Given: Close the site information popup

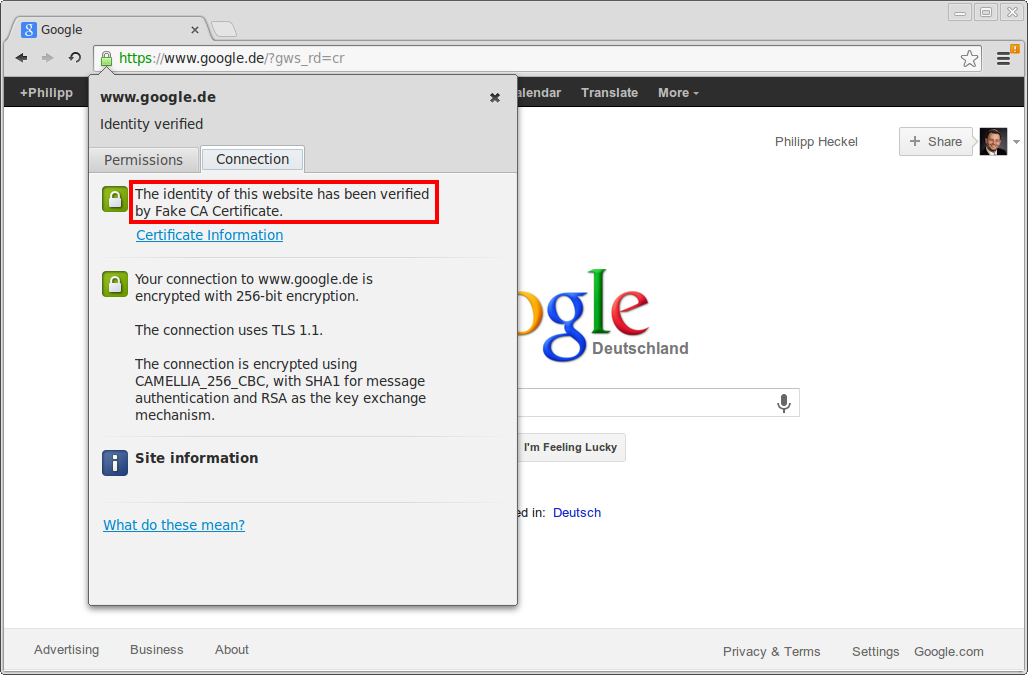Looking at the screenshot, I should click(x=495, y=98).
